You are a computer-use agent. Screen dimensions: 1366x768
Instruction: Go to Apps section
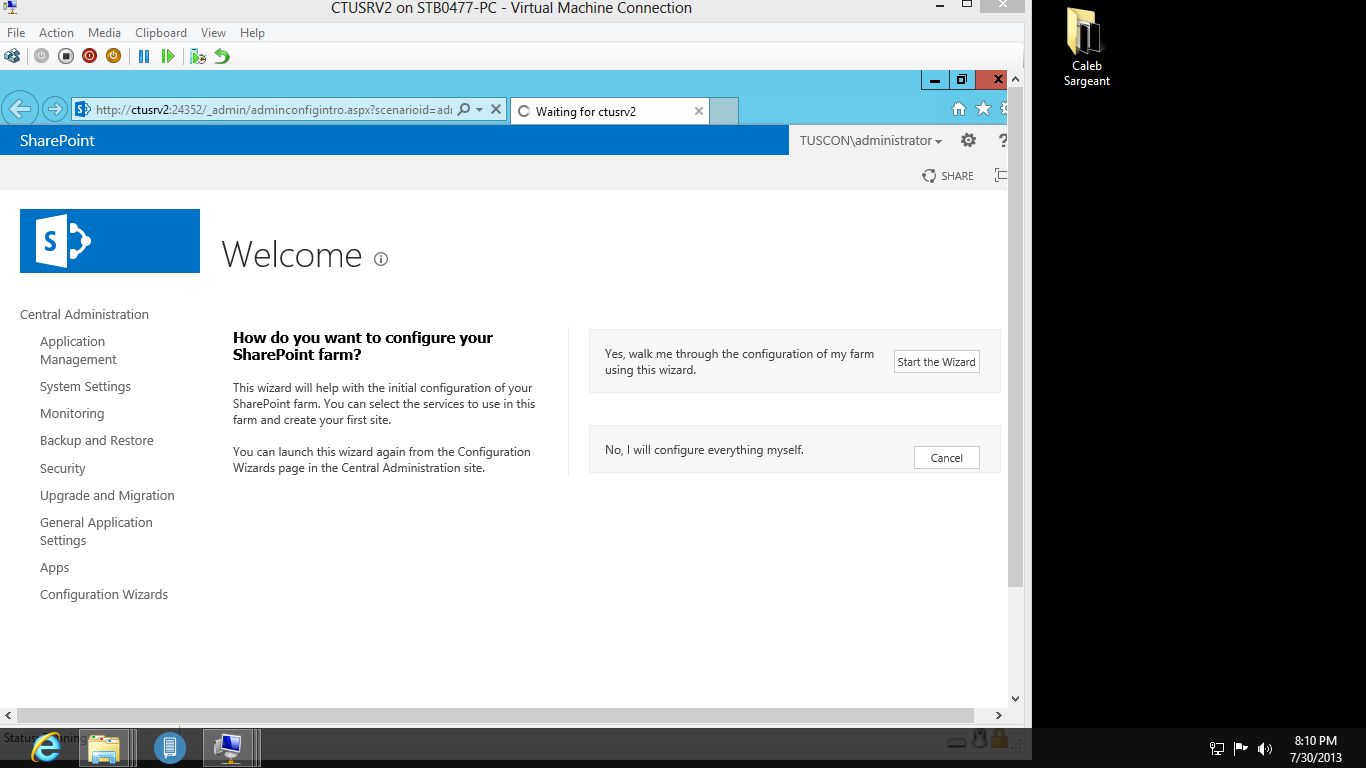click(55, 567)
